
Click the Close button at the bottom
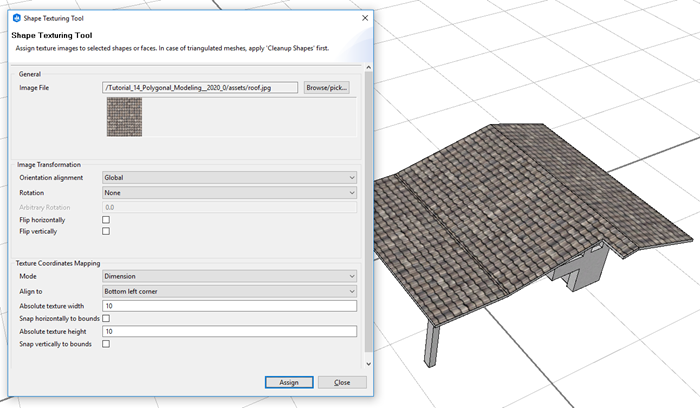pos(342,382)
